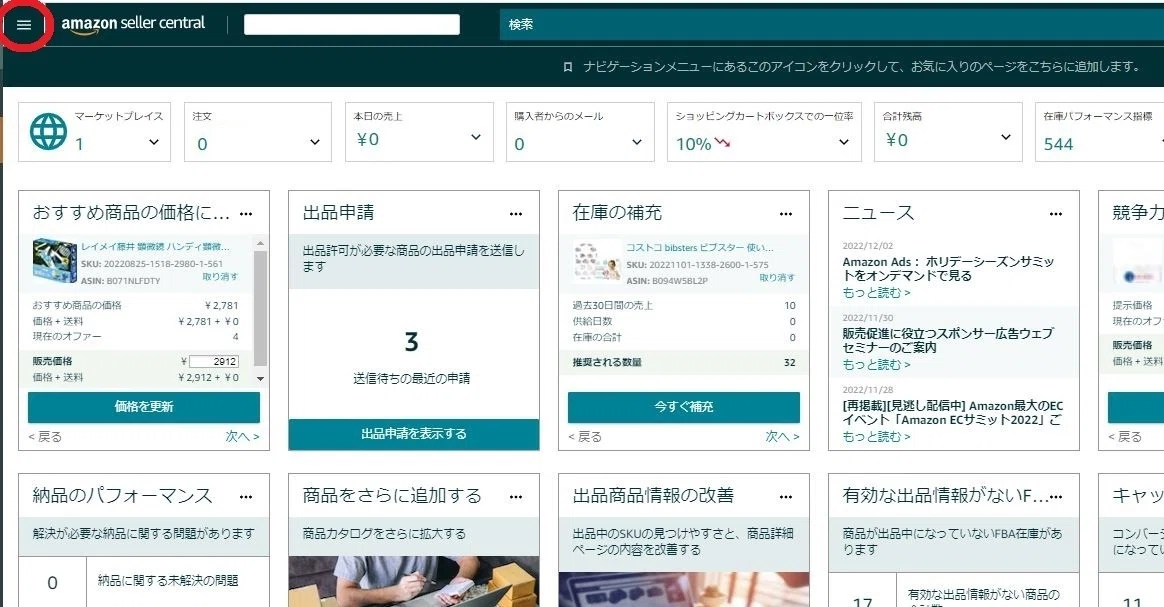Viewport: 1164px width, 607px height.
Task: Click the 商品をさらに追加する card image
Action: 413,582
